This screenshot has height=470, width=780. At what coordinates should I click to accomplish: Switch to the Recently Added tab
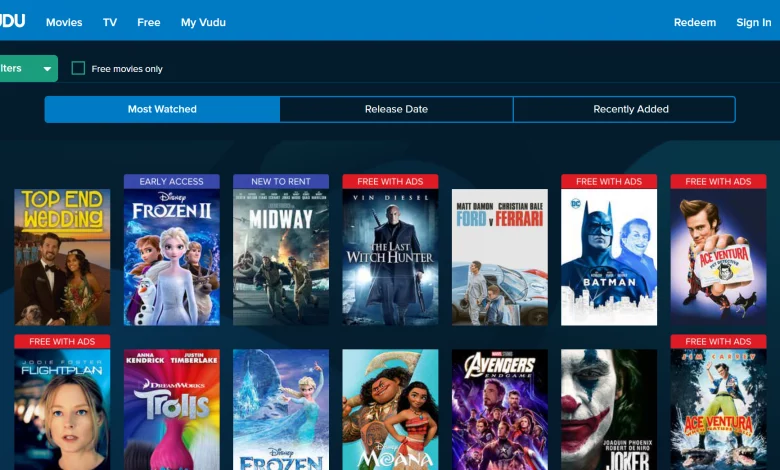coord(624,109)
